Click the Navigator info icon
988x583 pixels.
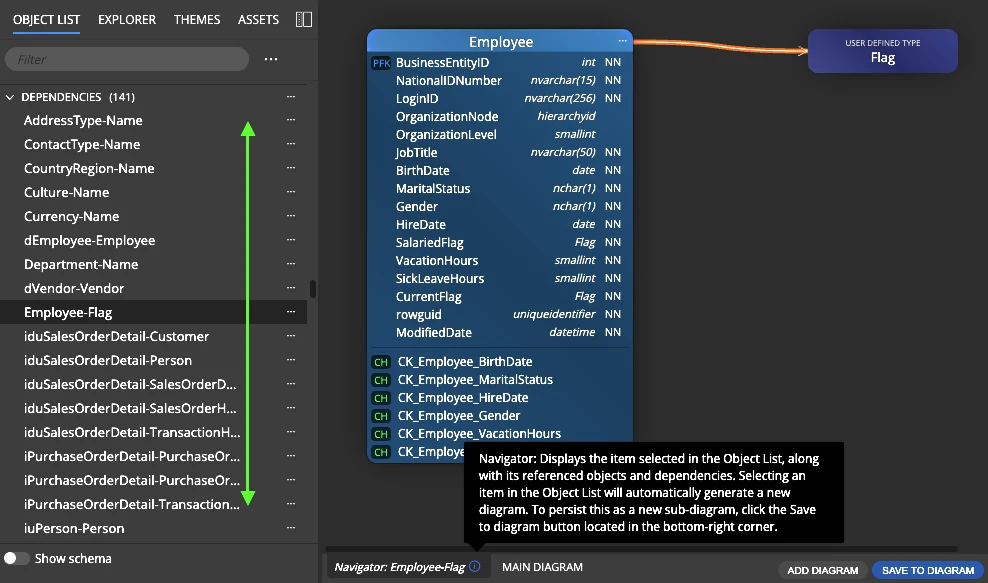[x=474, y=567]
